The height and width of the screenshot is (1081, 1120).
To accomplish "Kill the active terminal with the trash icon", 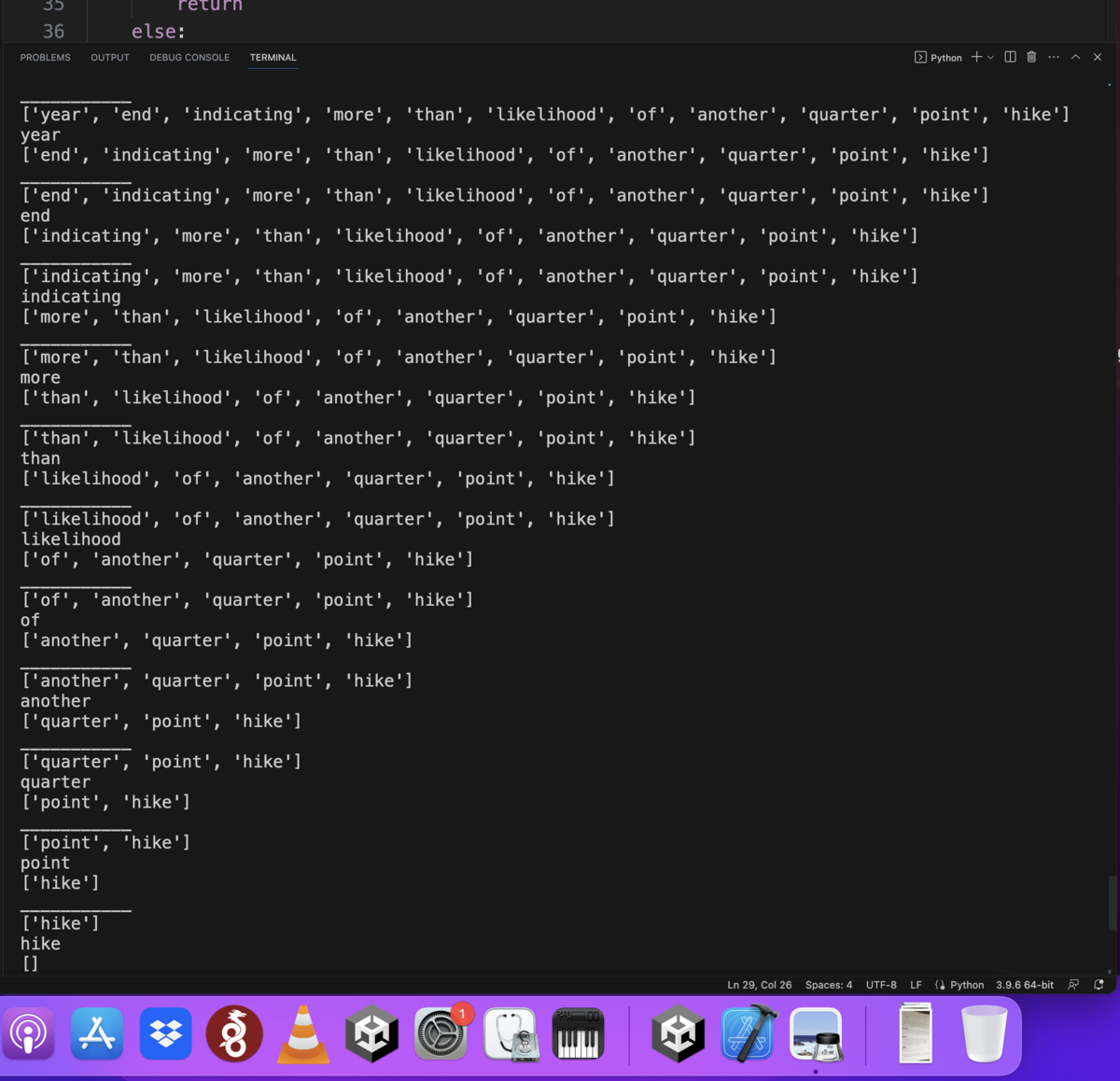I will 1030,57.
